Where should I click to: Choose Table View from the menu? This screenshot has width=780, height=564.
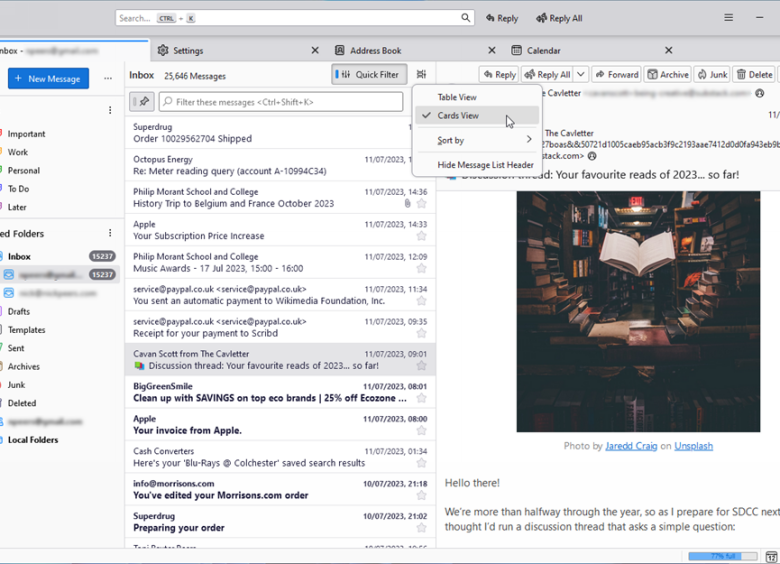point(457,97)
